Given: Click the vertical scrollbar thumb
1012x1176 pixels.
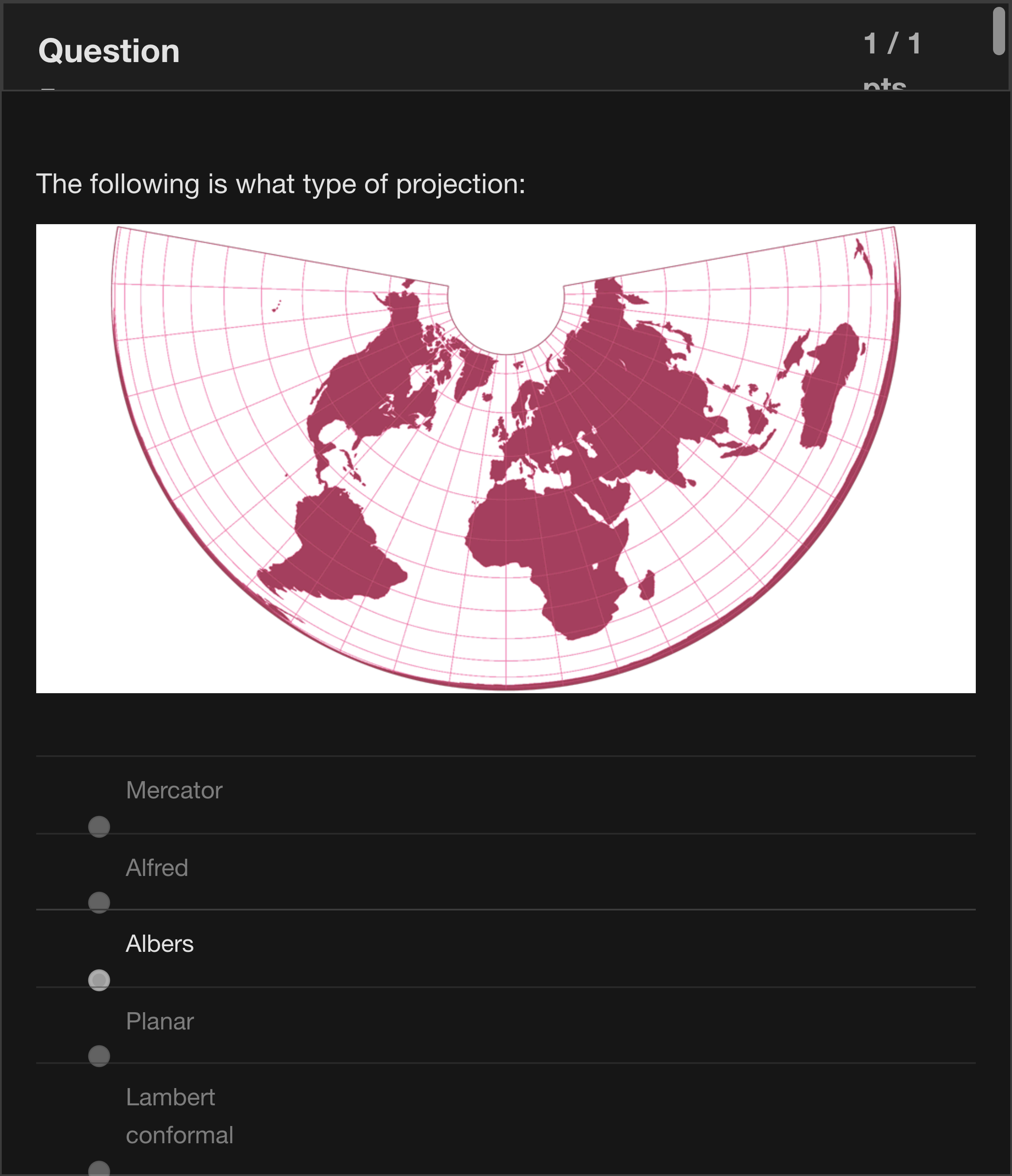Looking at the screenshot, I should click(x=998, y=31).
